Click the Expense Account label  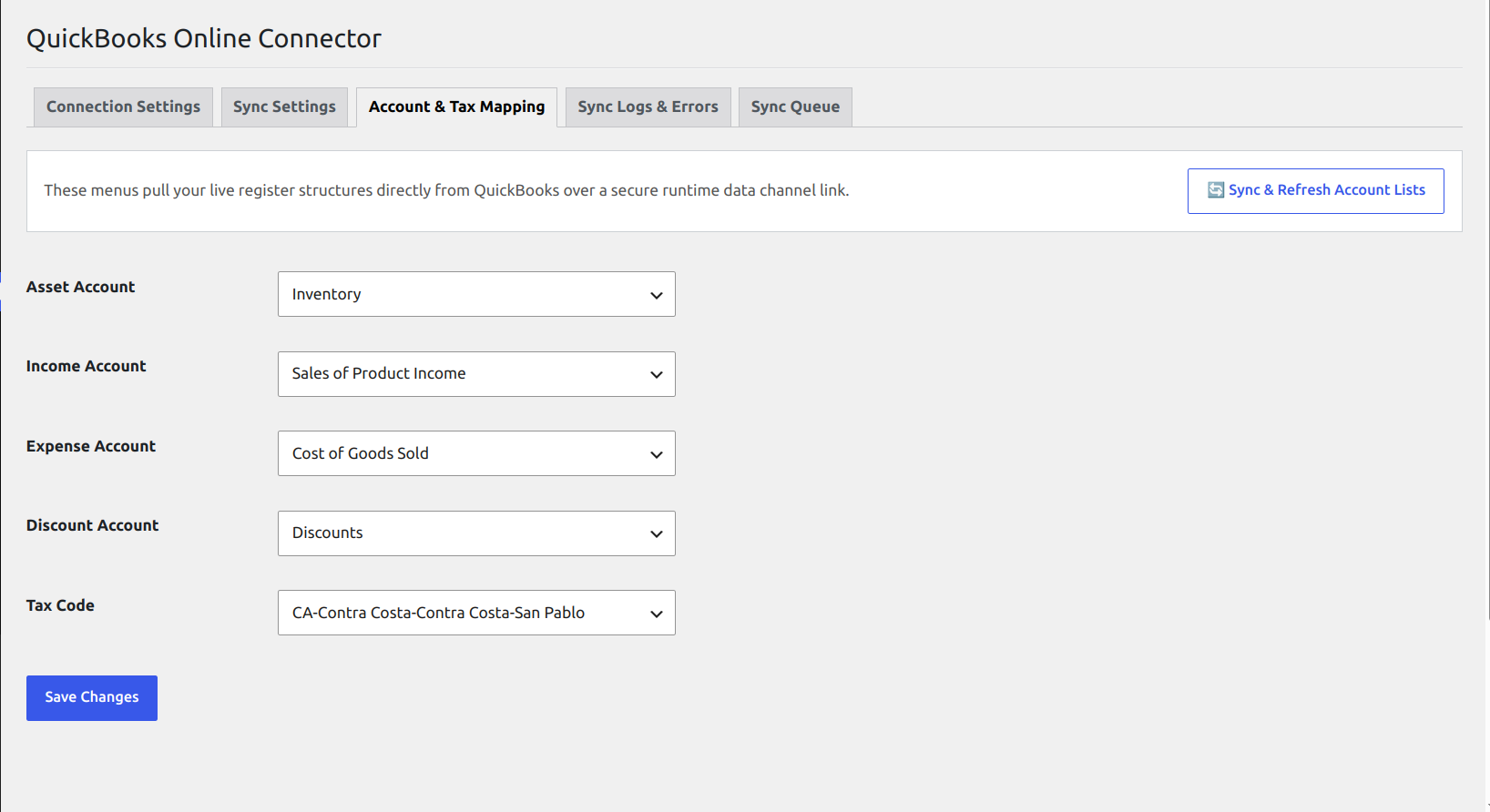click(x=91, y=446)
